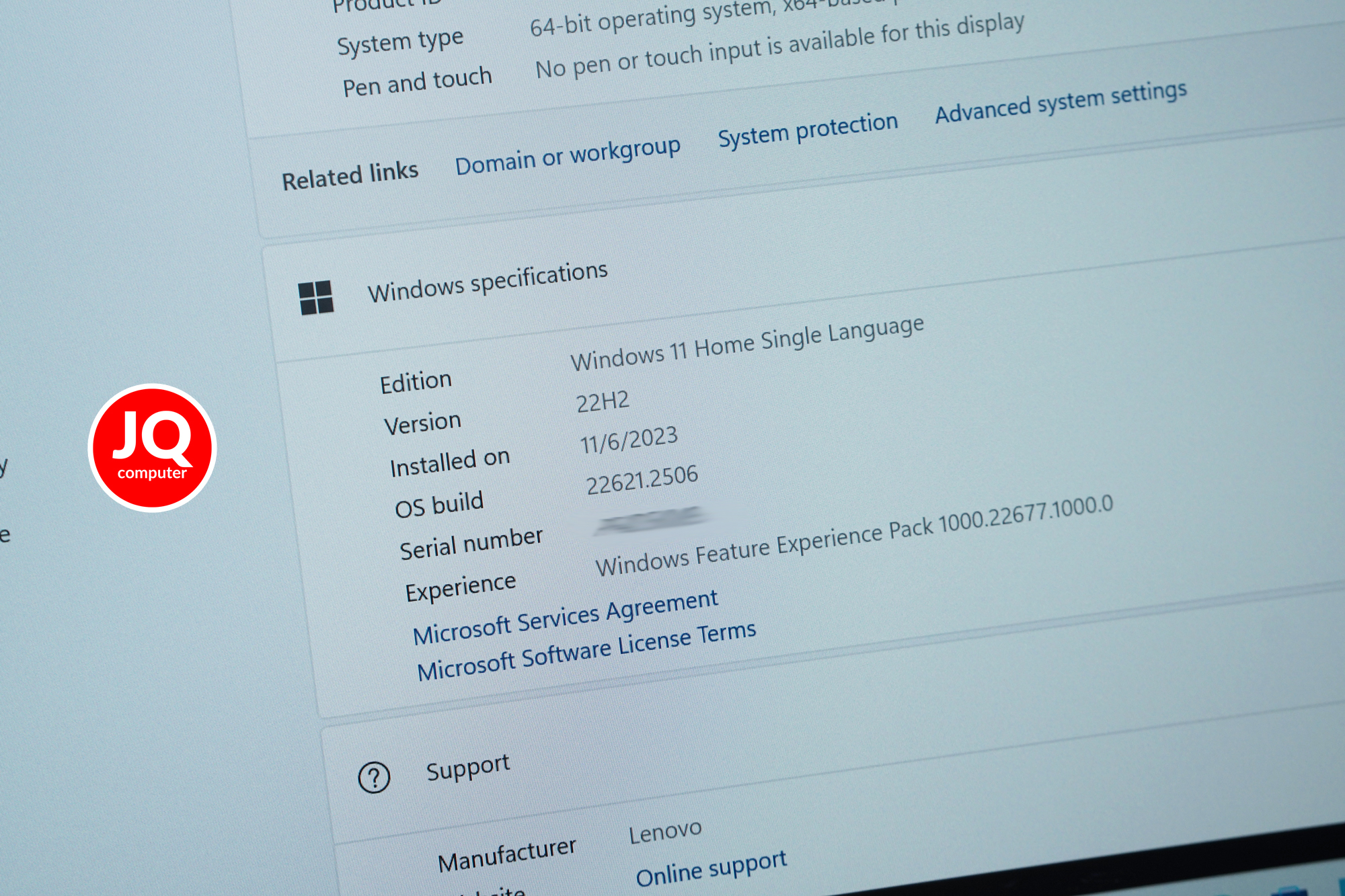Select the Related links label
The image size is (1345, 896).
(x=350, y=176)
